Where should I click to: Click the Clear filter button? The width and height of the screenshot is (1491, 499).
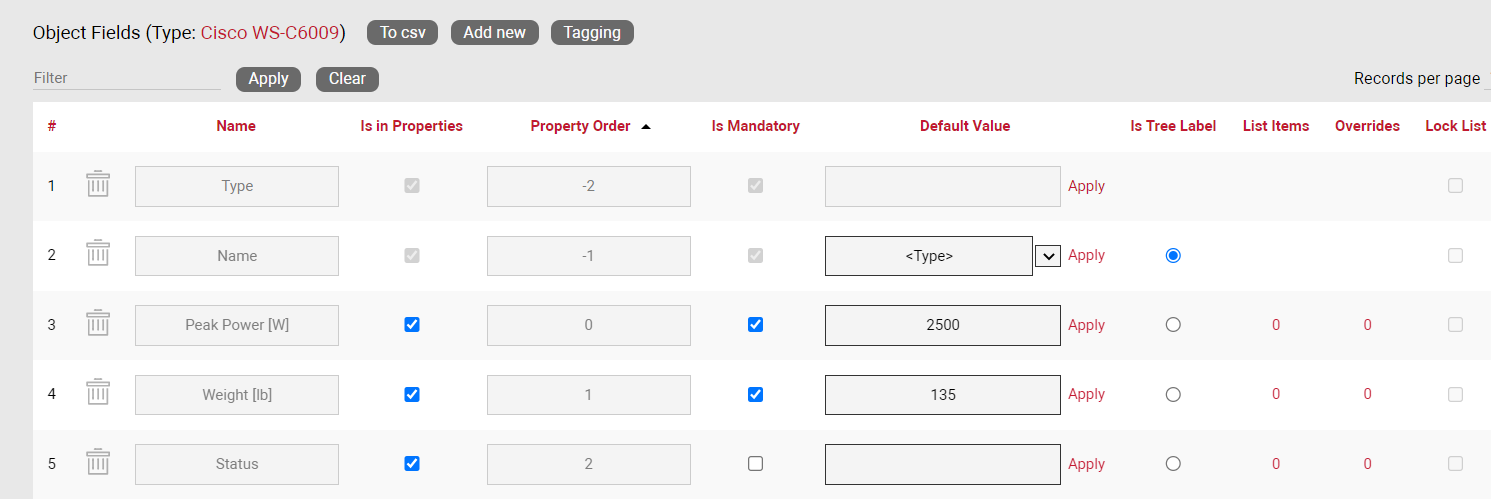[347, 79]
